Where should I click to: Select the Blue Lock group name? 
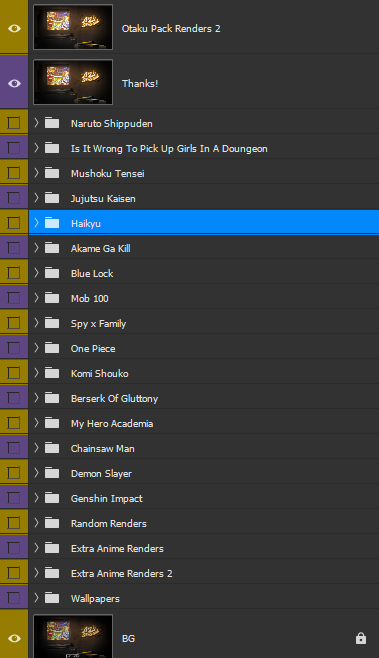coord(92,273)
